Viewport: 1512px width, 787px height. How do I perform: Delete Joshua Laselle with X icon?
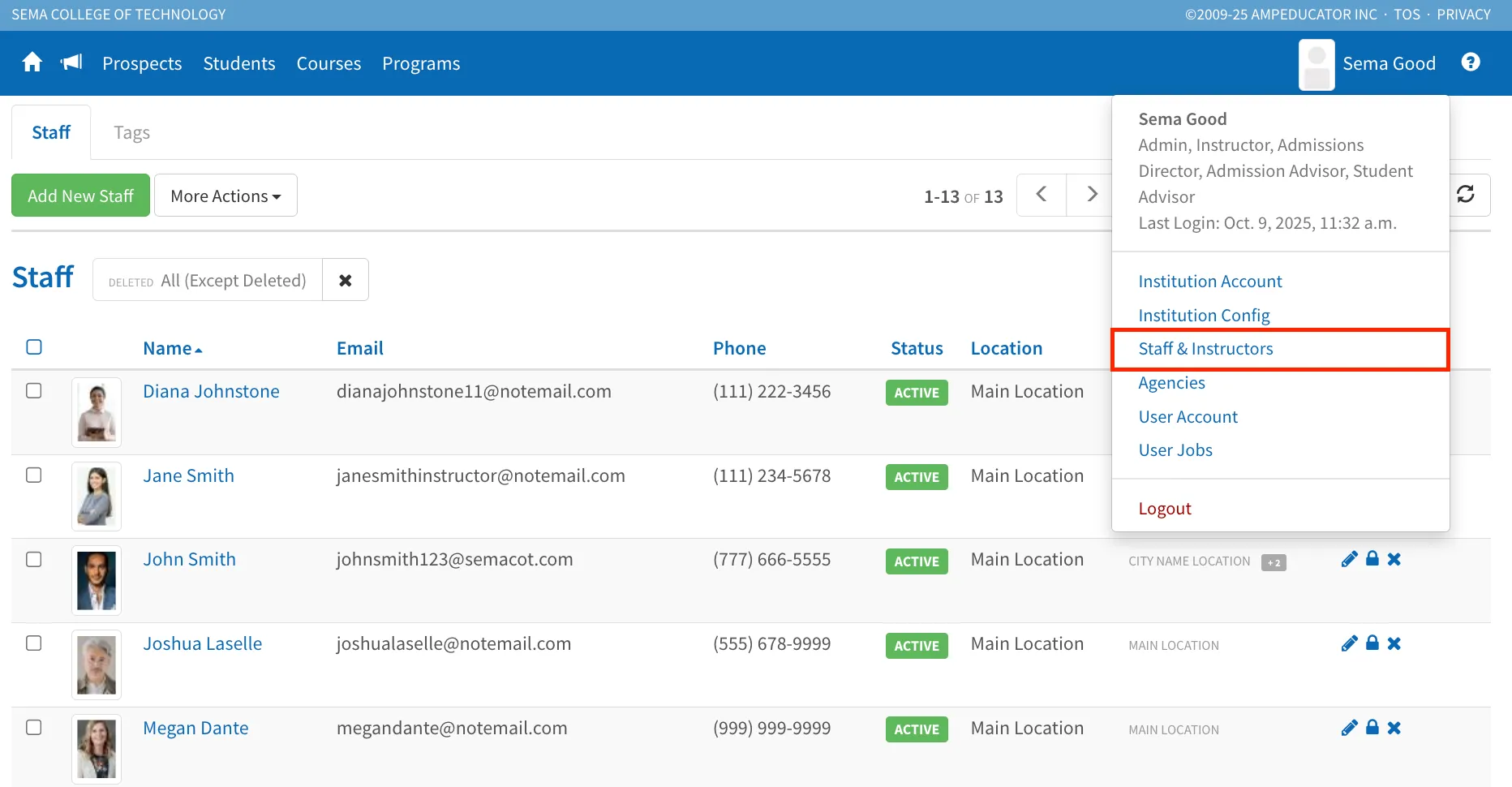click(1394, 643)
